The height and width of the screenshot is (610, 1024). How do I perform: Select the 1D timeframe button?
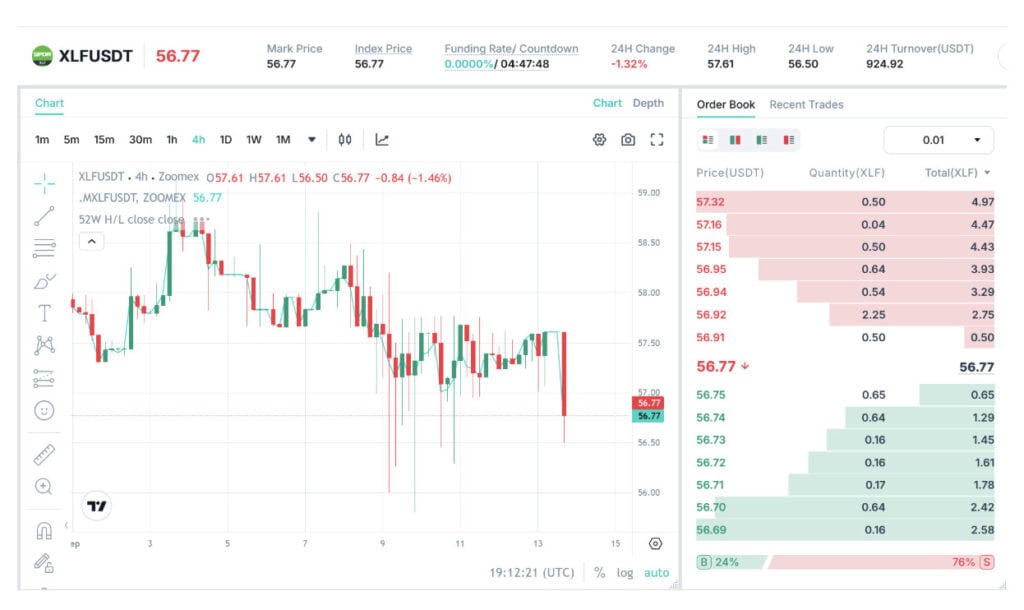[x=226, y=140]
